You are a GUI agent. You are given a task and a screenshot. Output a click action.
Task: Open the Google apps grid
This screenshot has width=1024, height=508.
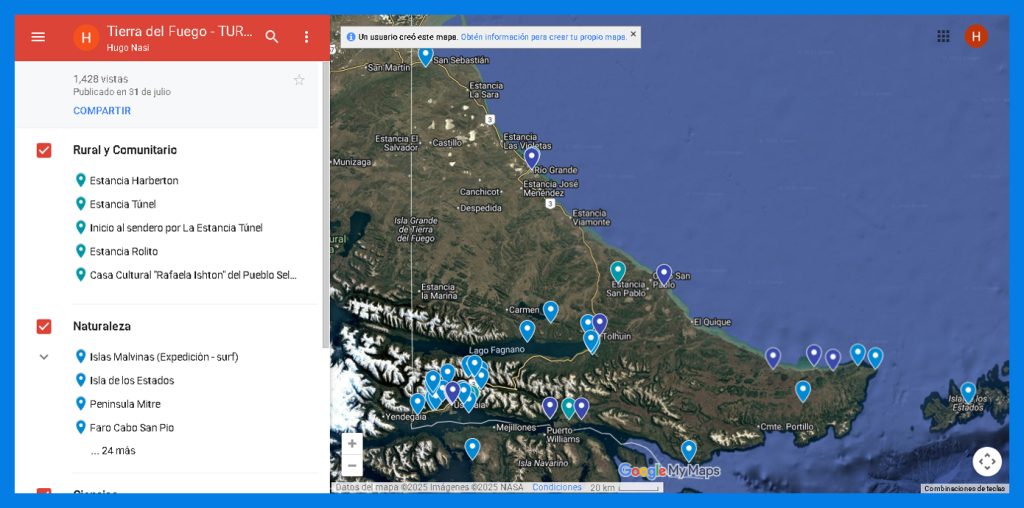(x=943, y=36)
